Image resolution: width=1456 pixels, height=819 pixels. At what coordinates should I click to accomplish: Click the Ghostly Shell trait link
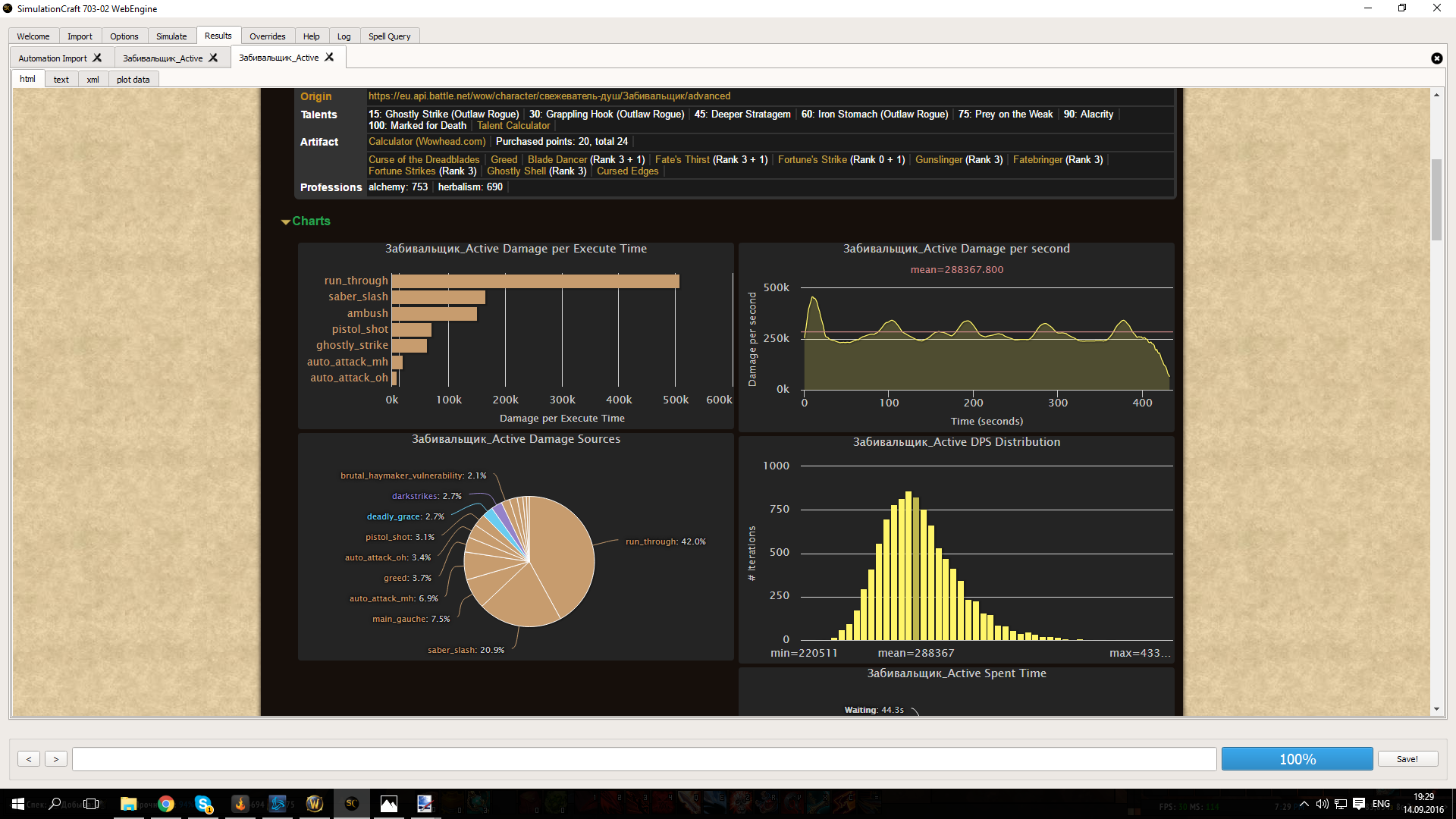516,171
